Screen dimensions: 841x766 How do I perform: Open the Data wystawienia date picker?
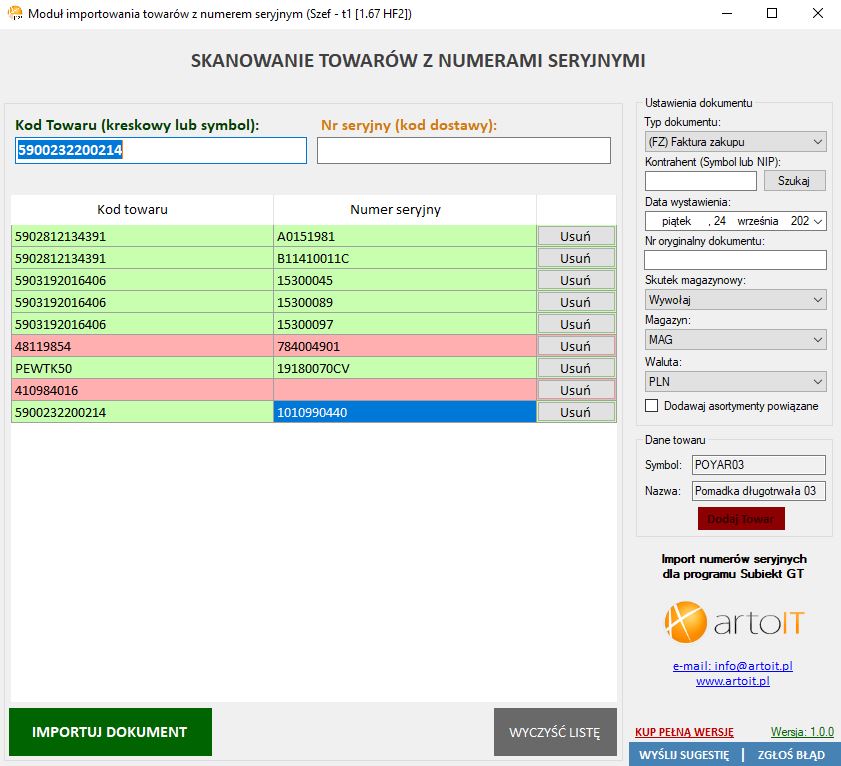819,221
